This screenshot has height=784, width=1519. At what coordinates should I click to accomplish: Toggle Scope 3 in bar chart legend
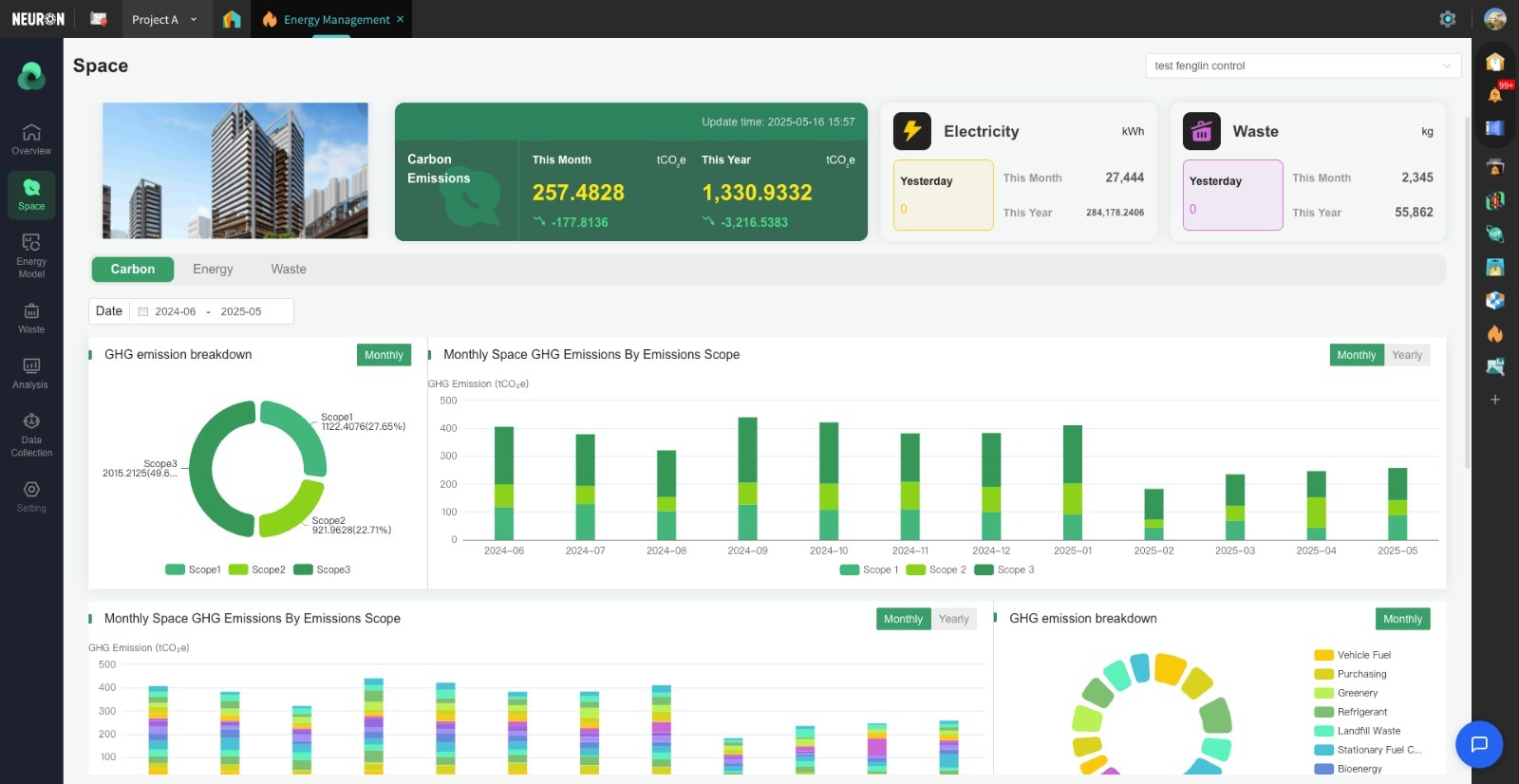pos(1004,569)
